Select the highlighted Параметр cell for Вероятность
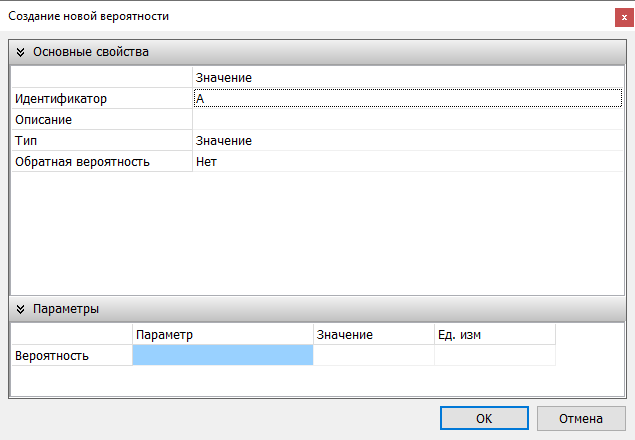Viewport: 635px width, 440px height. (222, 355)
